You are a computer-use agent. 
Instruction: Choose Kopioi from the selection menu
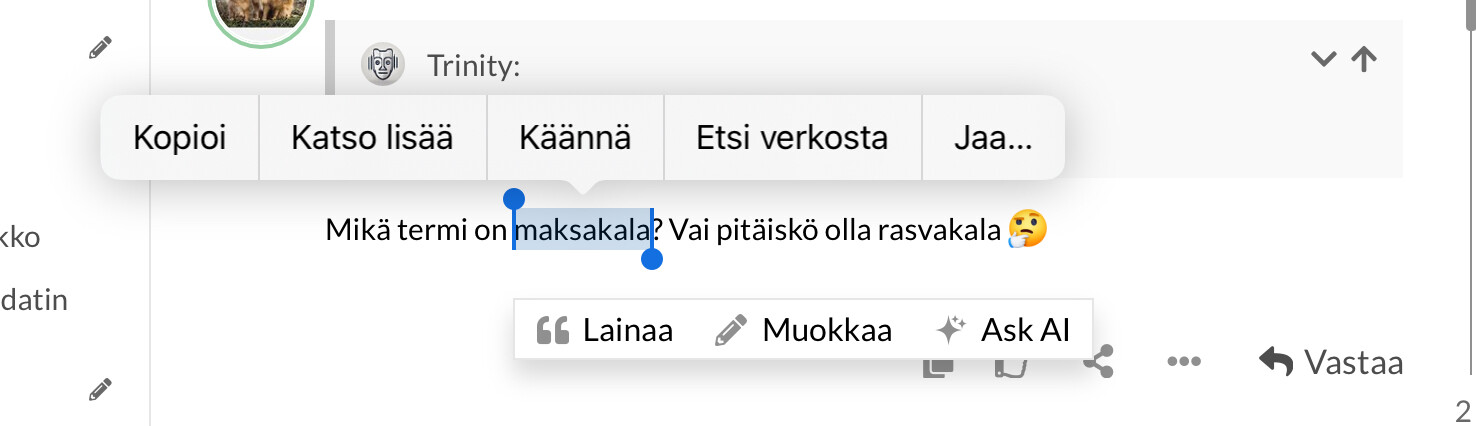click(180, 138)
